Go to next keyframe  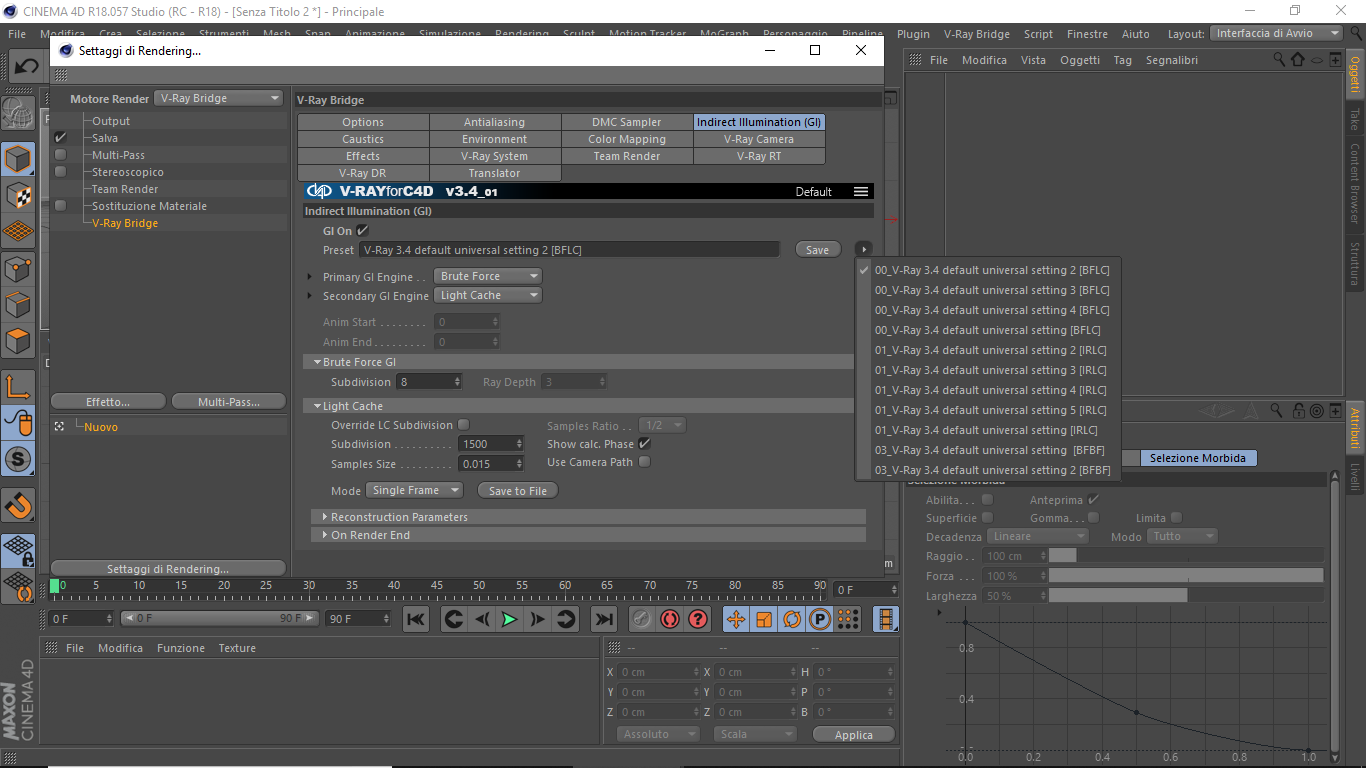coord(565,619)
